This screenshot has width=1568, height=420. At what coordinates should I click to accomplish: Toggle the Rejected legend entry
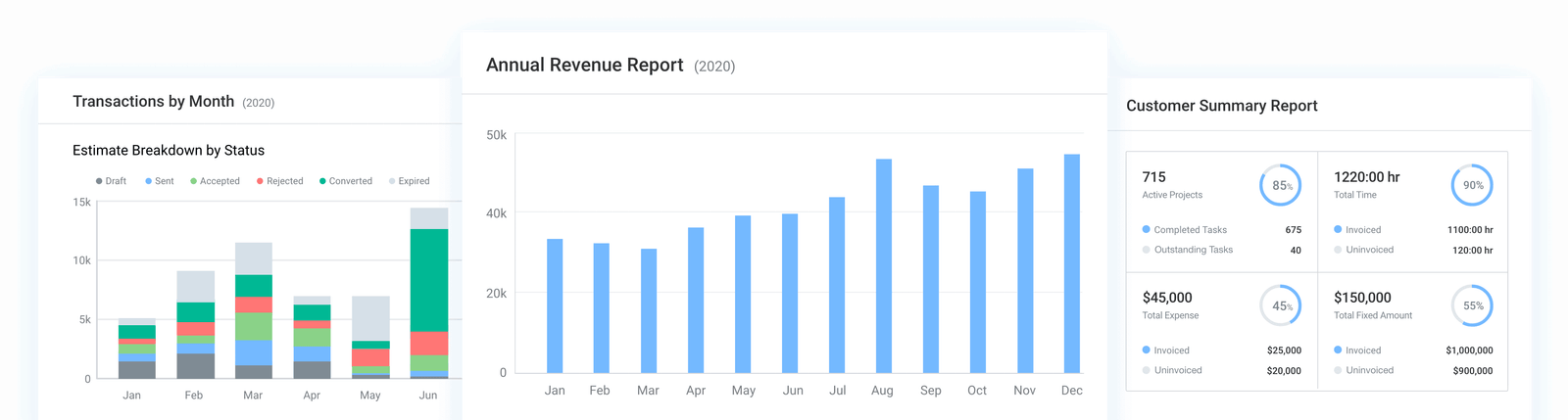click(x=279, y=181)
